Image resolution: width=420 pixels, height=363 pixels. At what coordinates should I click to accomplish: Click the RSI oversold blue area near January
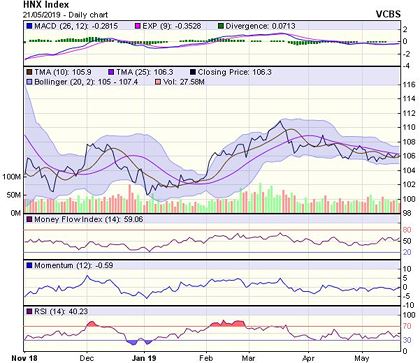[x=133, y=342]
